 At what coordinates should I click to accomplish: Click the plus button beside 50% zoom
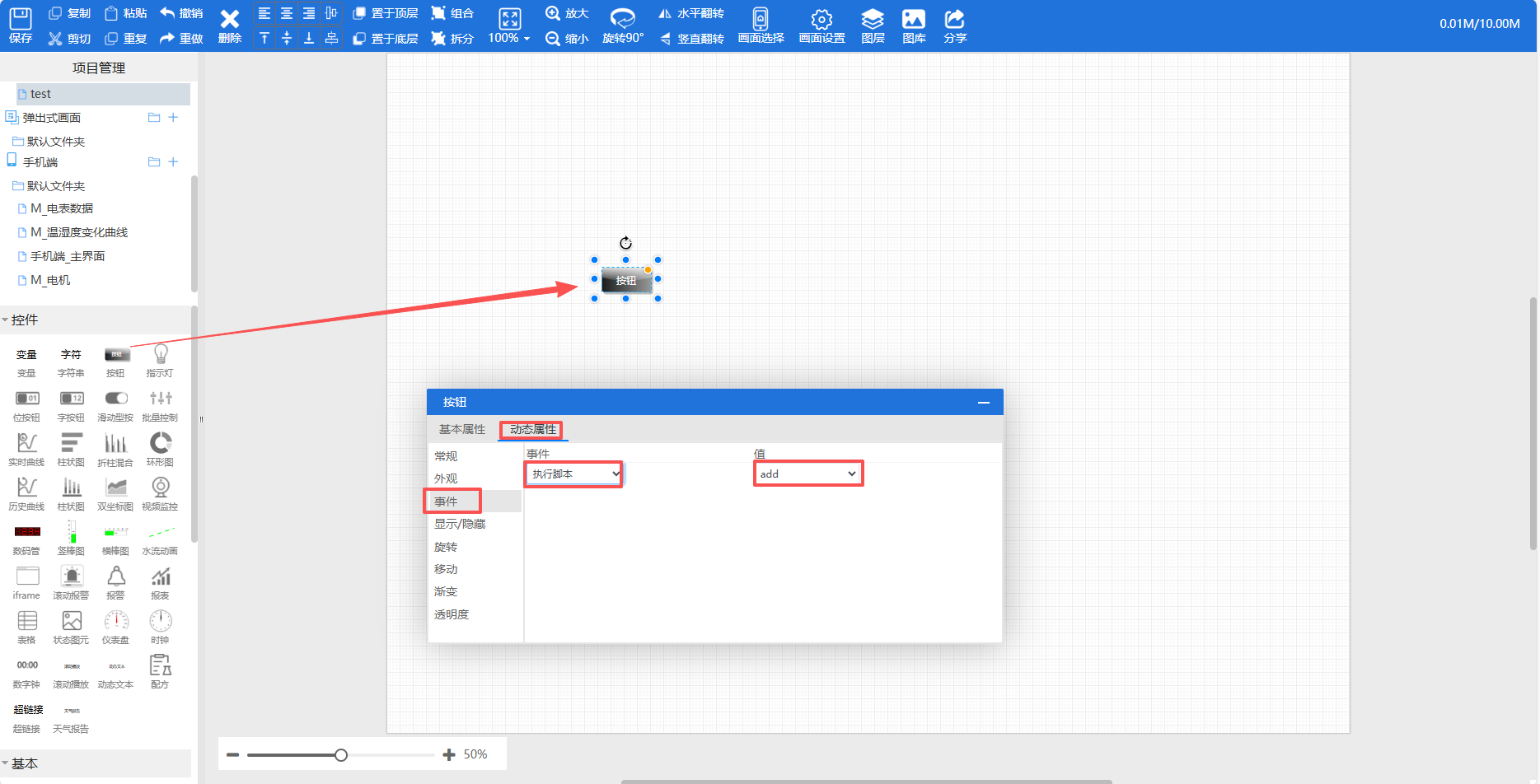tap(449, 755)
